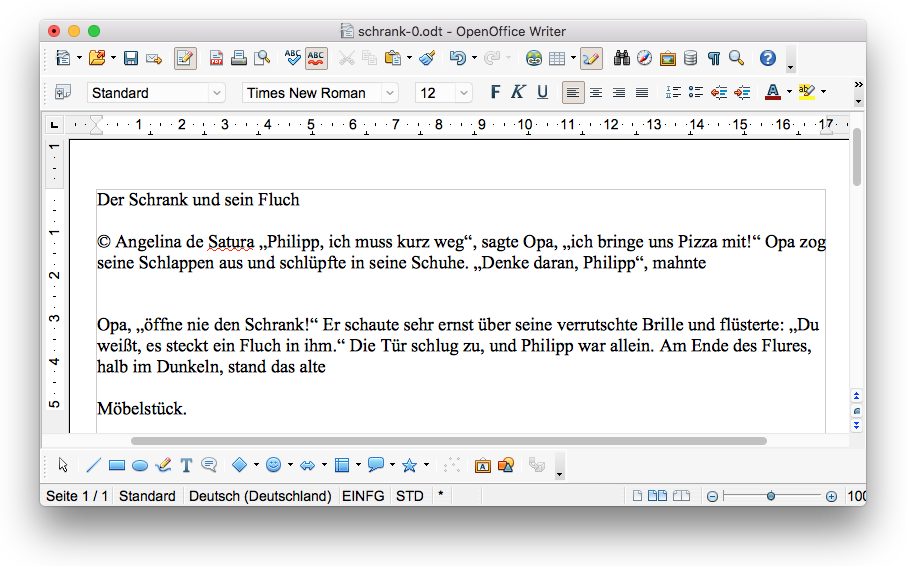This screenshot has height=566, width=906.
Task: Open Styles and Formatting window
Action: (x=62, y=92)
